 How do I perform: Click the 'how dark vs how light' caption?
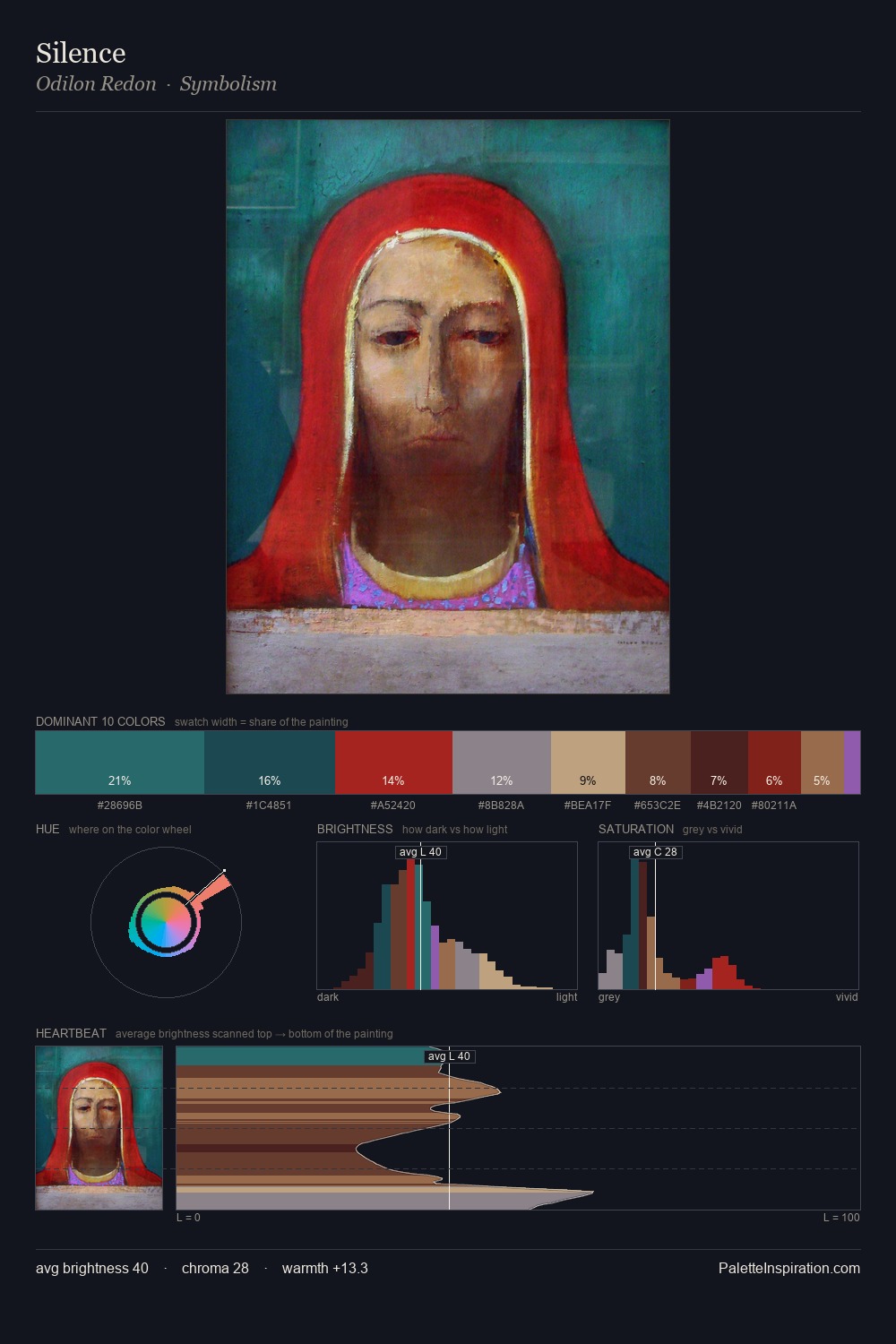pos(455,830)
